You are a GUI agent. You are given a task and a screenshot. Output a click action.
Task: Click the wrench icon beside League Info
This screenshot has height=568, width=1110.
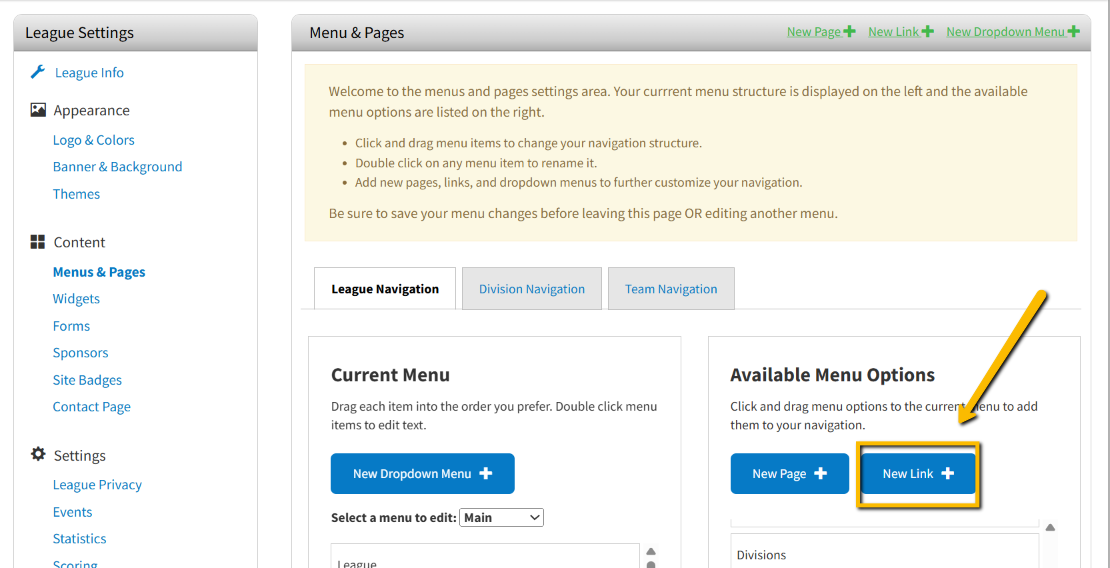tap(38, 72)
